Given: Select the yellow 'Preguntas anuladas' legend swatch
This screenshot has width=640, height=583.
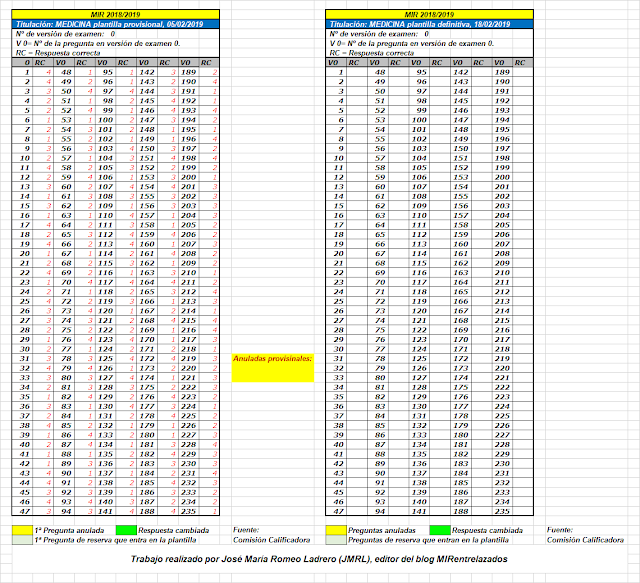Looking at the screenshot, I should (x=336, y=530).
